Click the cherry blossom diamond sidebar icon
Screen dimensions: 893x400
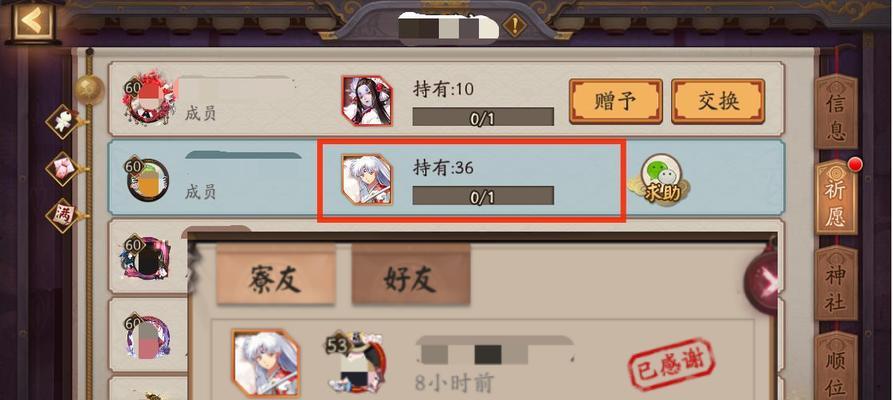point(63,168)
